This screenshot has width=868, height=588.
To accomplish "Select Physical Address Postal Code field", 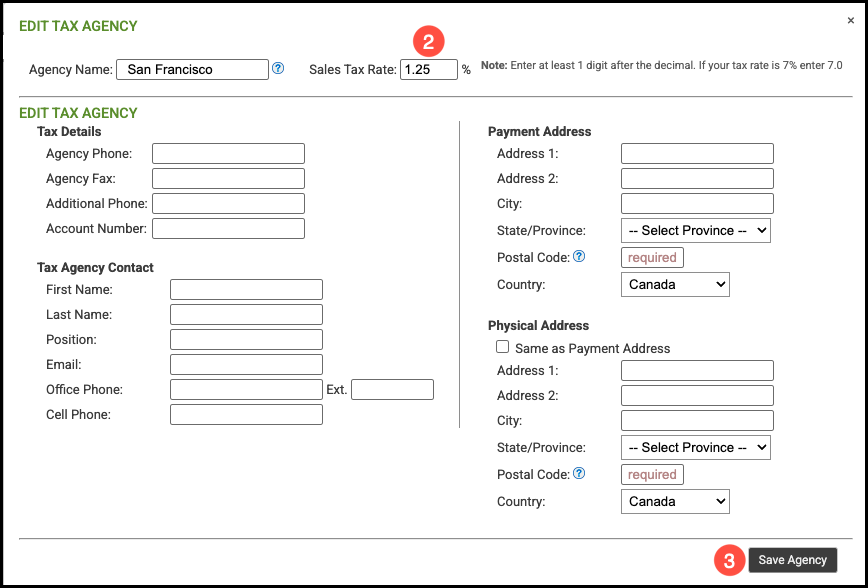I will (x=653, y=474).
